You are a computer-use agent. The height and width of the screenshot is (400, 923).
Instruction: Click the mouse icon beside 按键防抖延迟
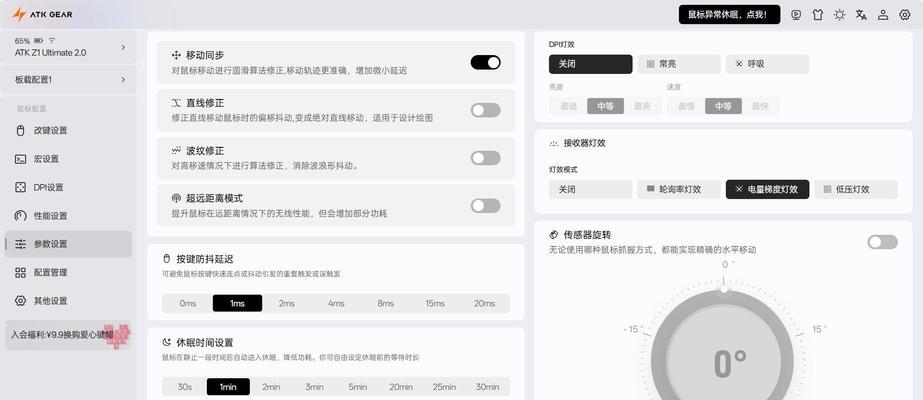167,259
